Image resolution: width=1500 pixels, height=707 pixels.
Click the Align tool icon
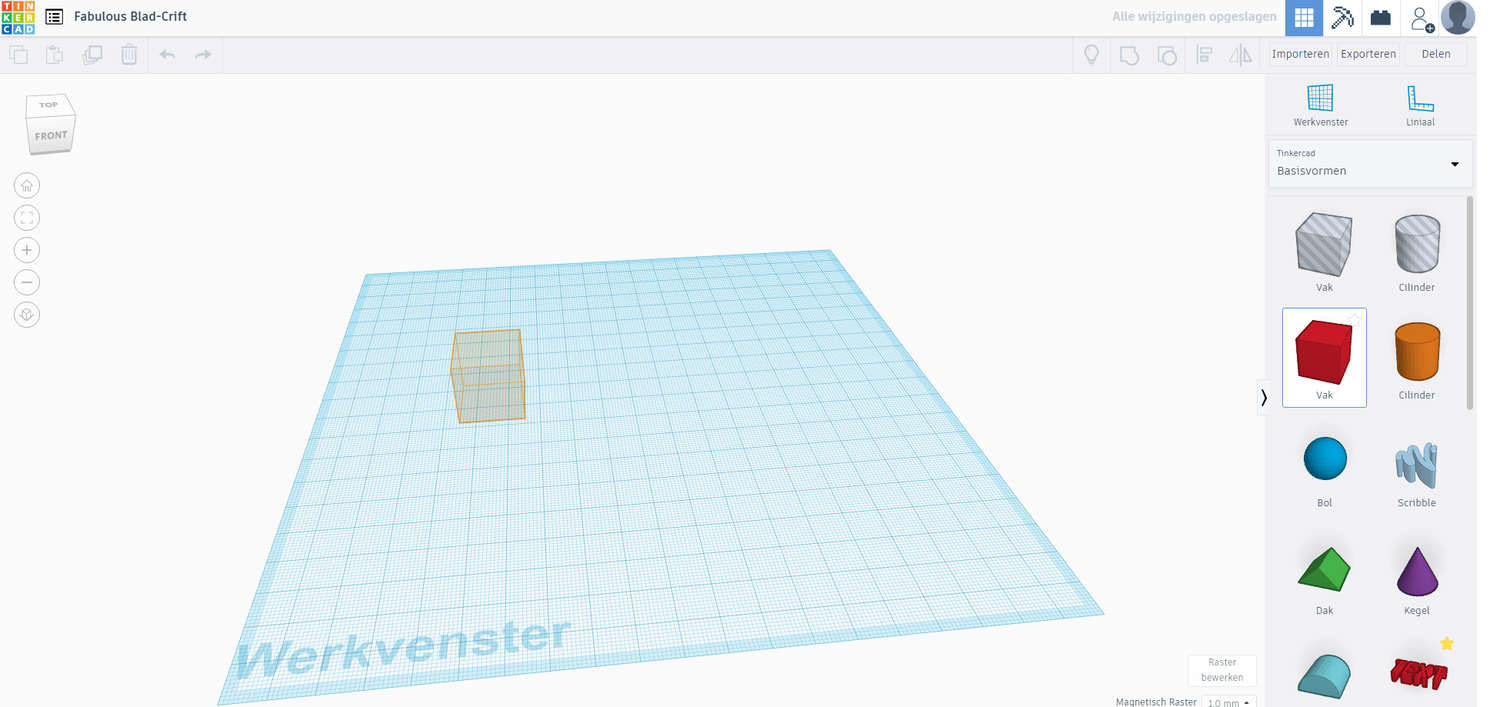[x=1204, y=55]
